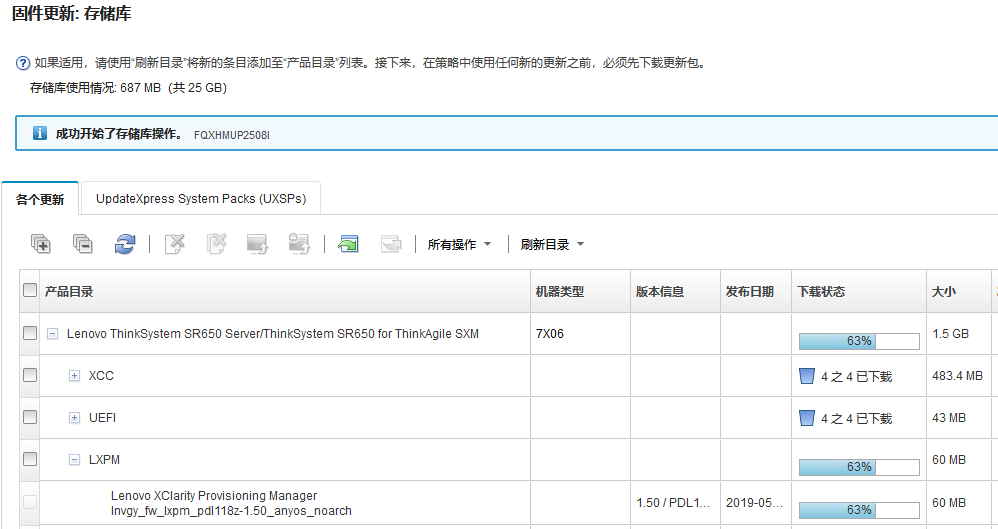Open the 所有操作 dropdown menu
The width and height of the screenshot is (998, 529).
click(459, 244)
